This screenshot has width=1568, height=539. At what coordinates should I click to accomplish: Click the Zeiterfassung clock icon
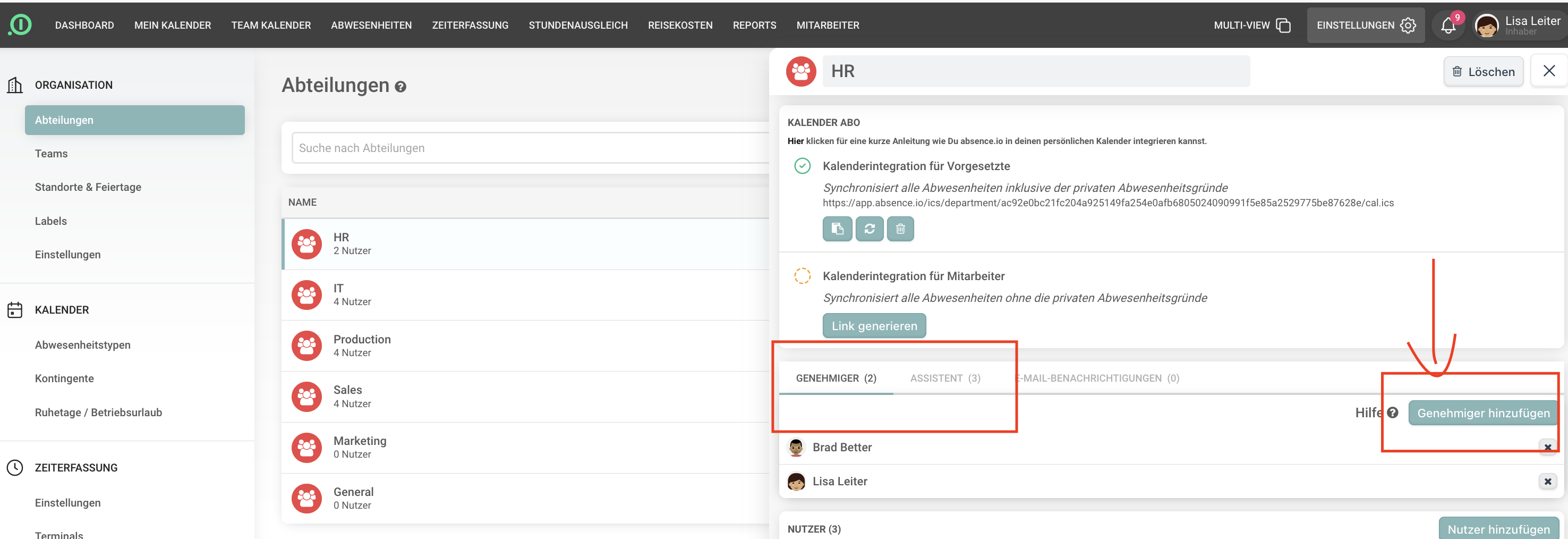point(15,467)
